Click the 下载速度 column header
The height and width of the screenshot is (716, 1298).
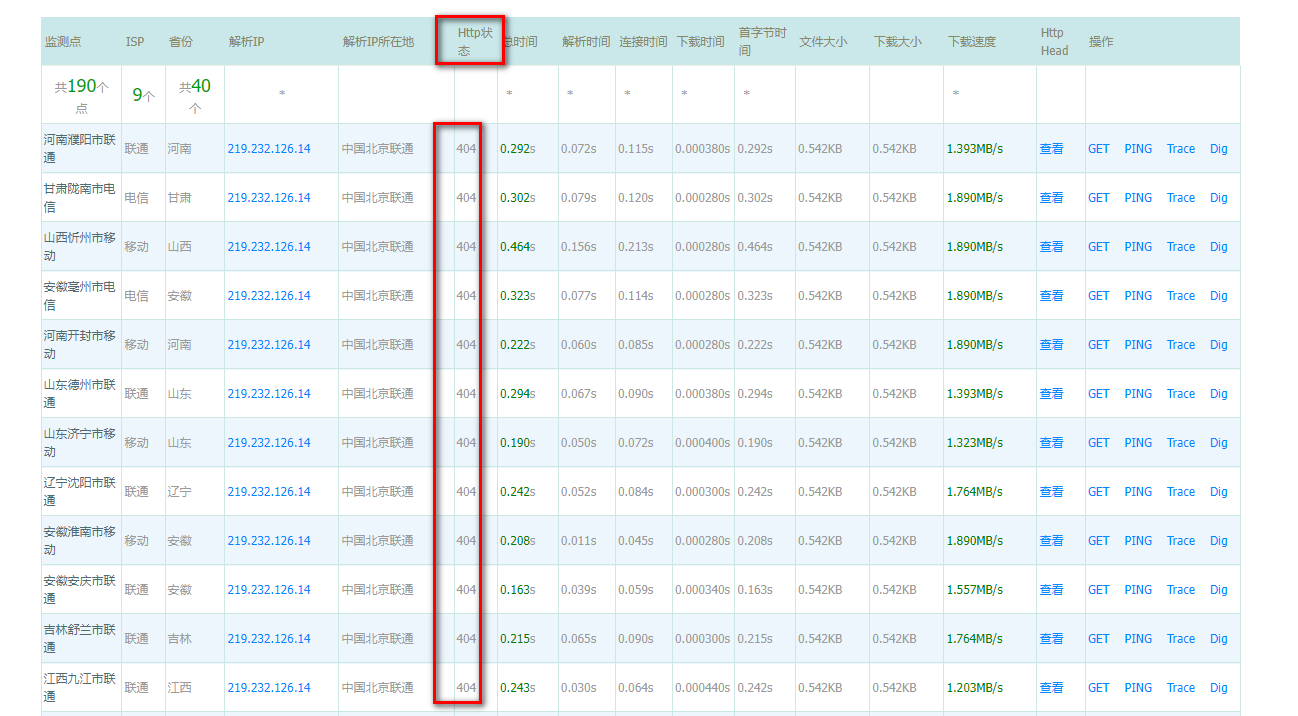[x=972, y=42]
